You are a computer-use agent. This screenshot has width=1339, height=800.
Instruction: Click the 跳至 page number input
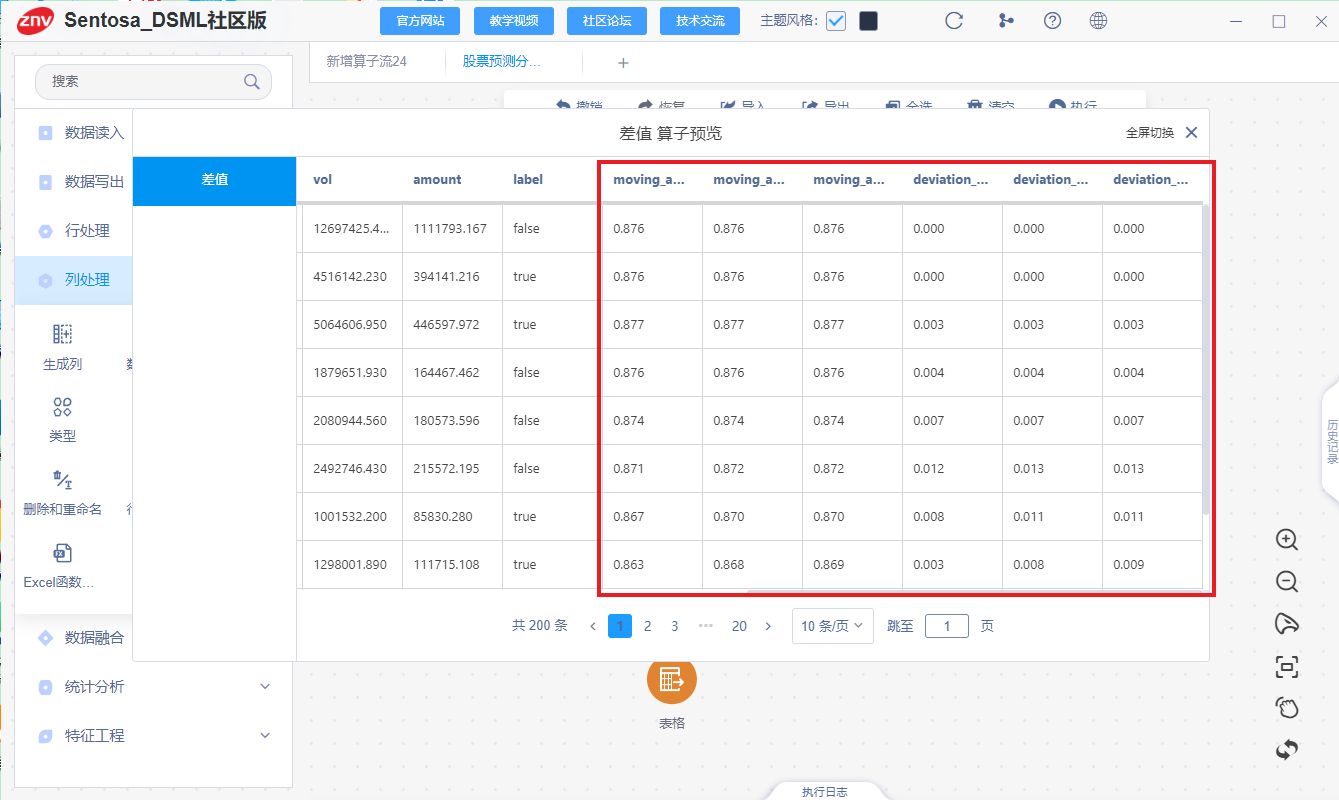coord(946,626)
